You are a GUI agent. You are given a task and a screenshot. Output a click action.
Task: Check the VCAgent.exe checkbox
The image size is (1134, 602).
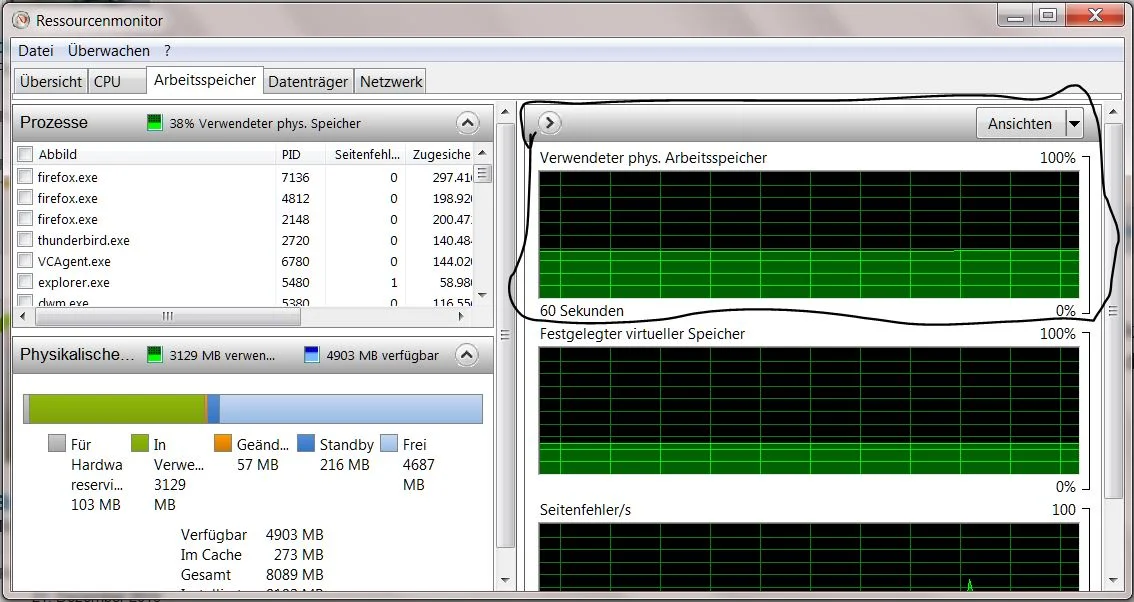(25, 260)
